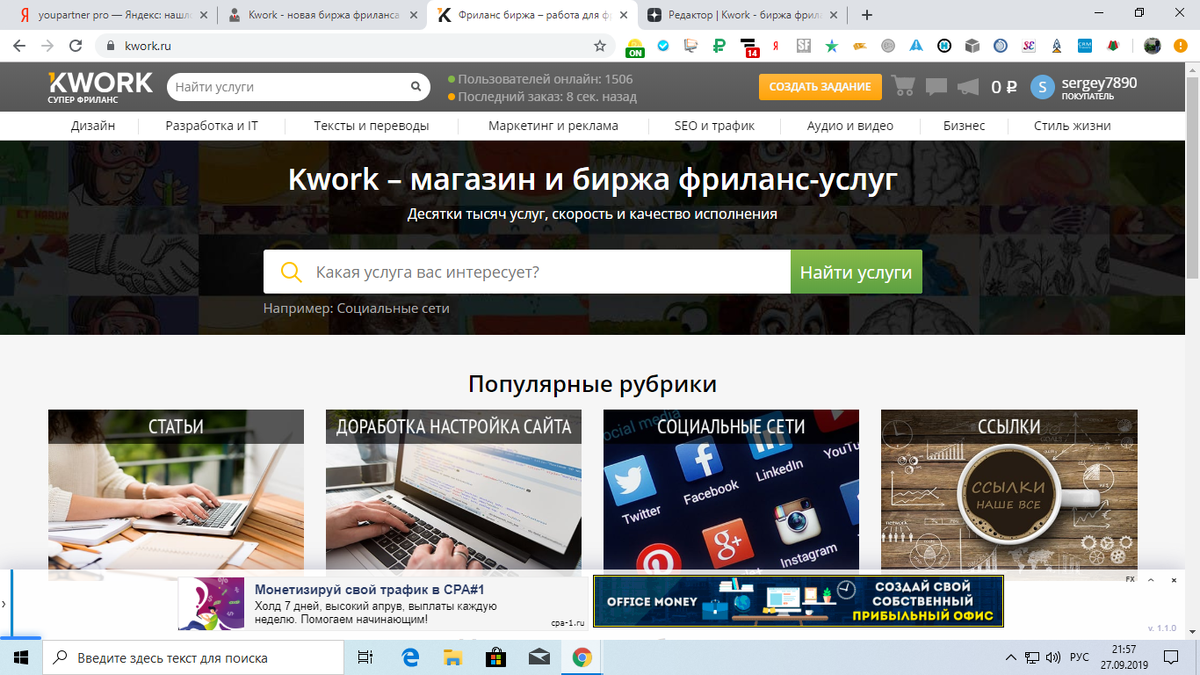Screen dimensions: 1200x675
Task: Open Task View on the taskbar
Action: pos(365,657)
